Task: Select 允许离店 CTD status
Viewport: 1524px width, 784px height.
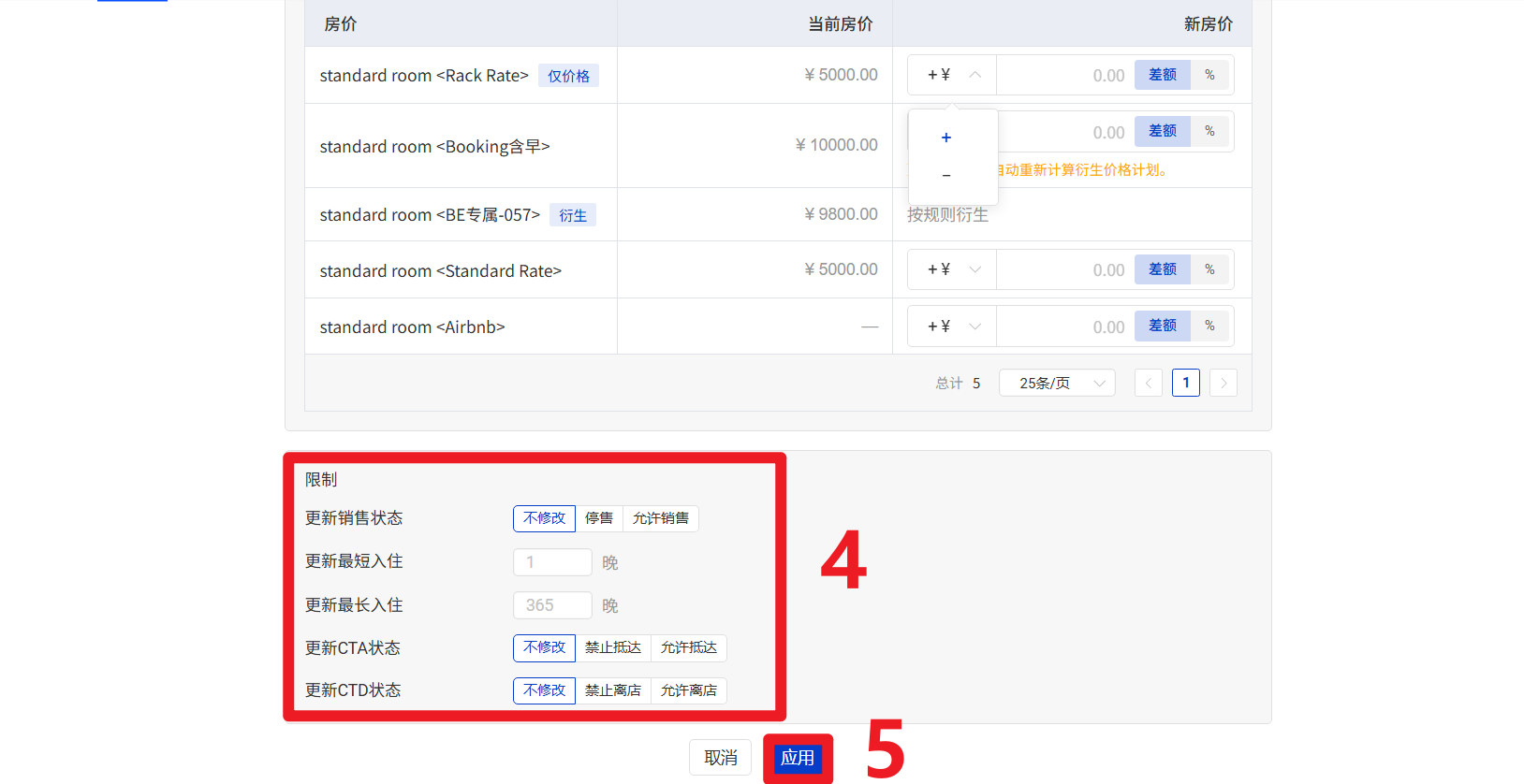Action: [x=689, y=690]
